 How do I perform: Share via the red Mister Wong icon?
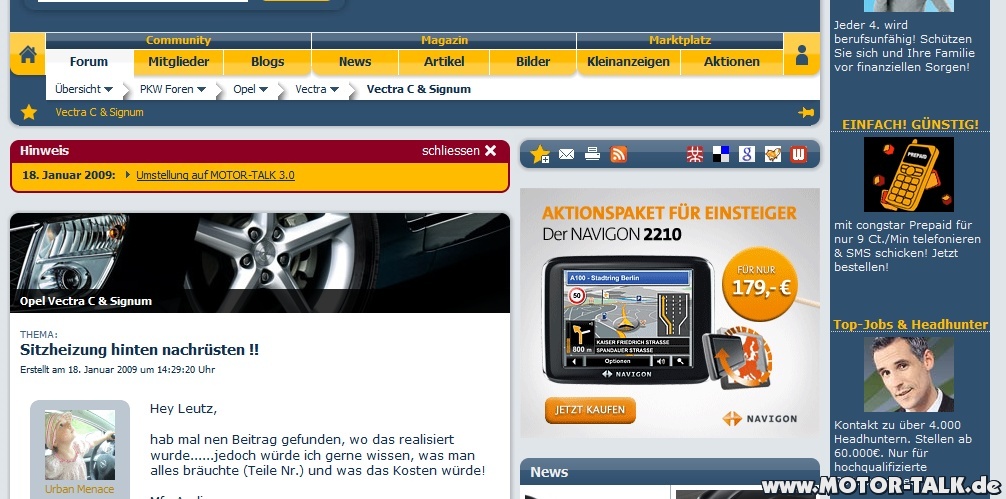click(695, 154)
